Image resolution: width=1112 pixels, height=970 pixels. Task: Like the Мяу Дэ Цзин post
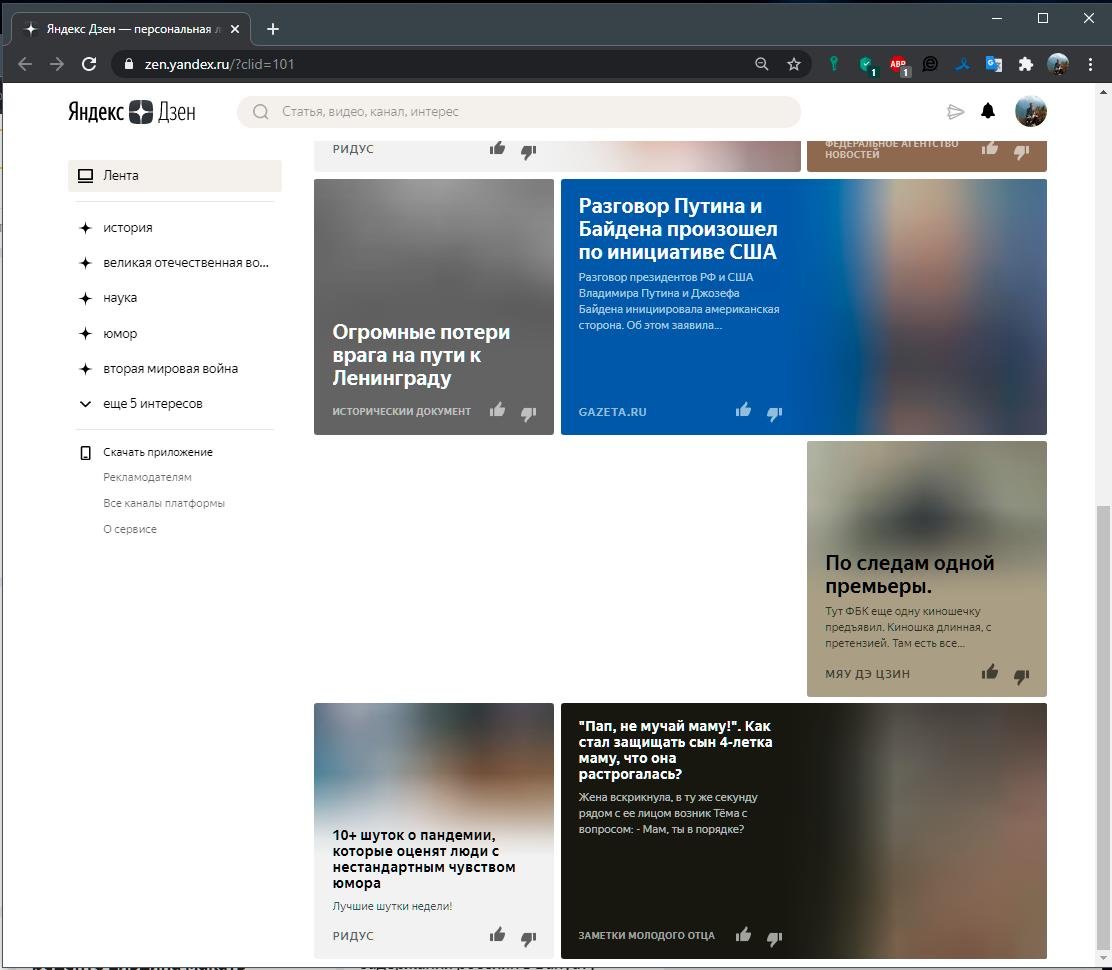(990, 671)
